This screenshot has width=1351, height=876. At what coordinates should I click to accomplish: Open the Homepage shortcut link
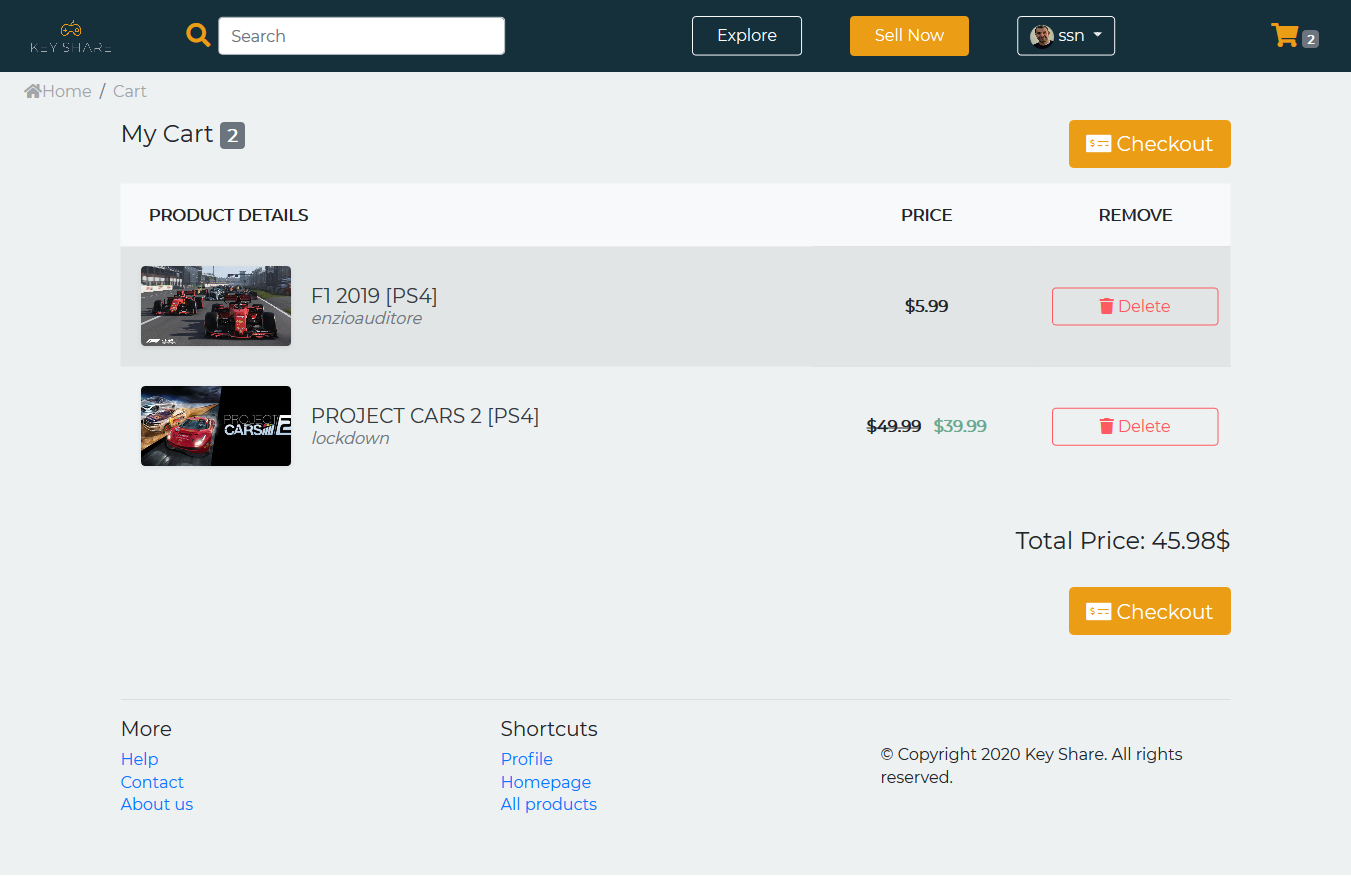[x=546, y=782]
